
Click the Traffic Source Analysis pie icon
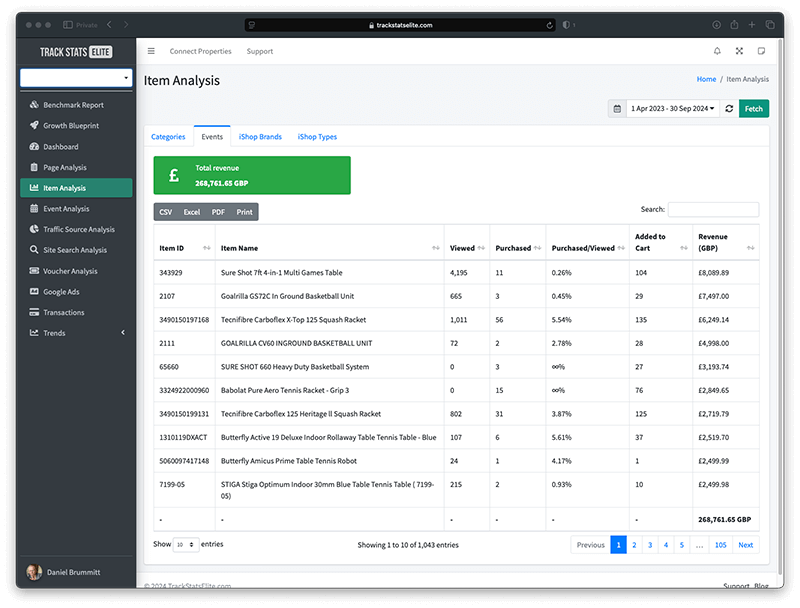point(34,229)
